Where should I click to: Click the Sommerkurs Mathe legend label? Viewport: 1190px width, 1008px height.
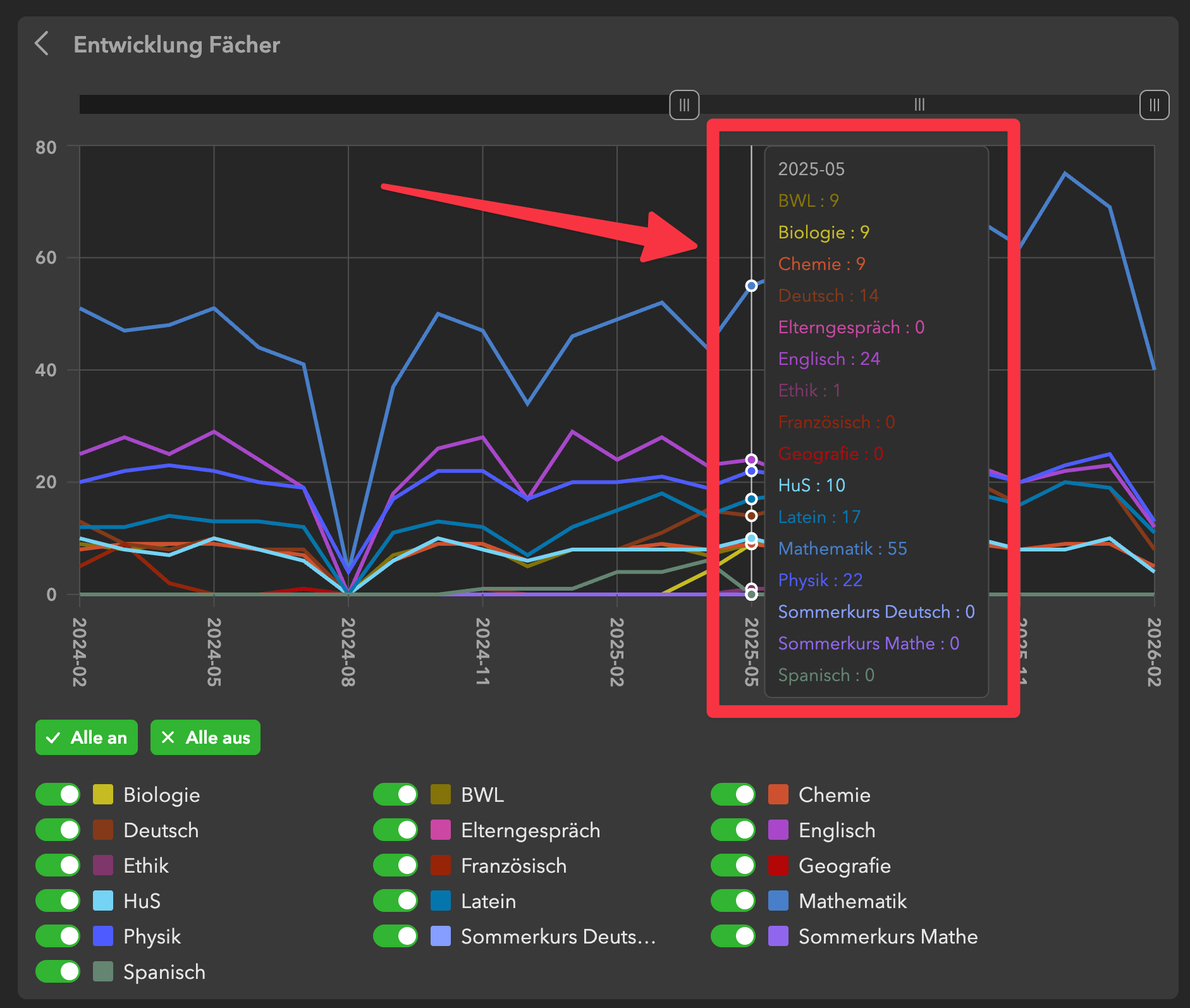coord(888,936)
